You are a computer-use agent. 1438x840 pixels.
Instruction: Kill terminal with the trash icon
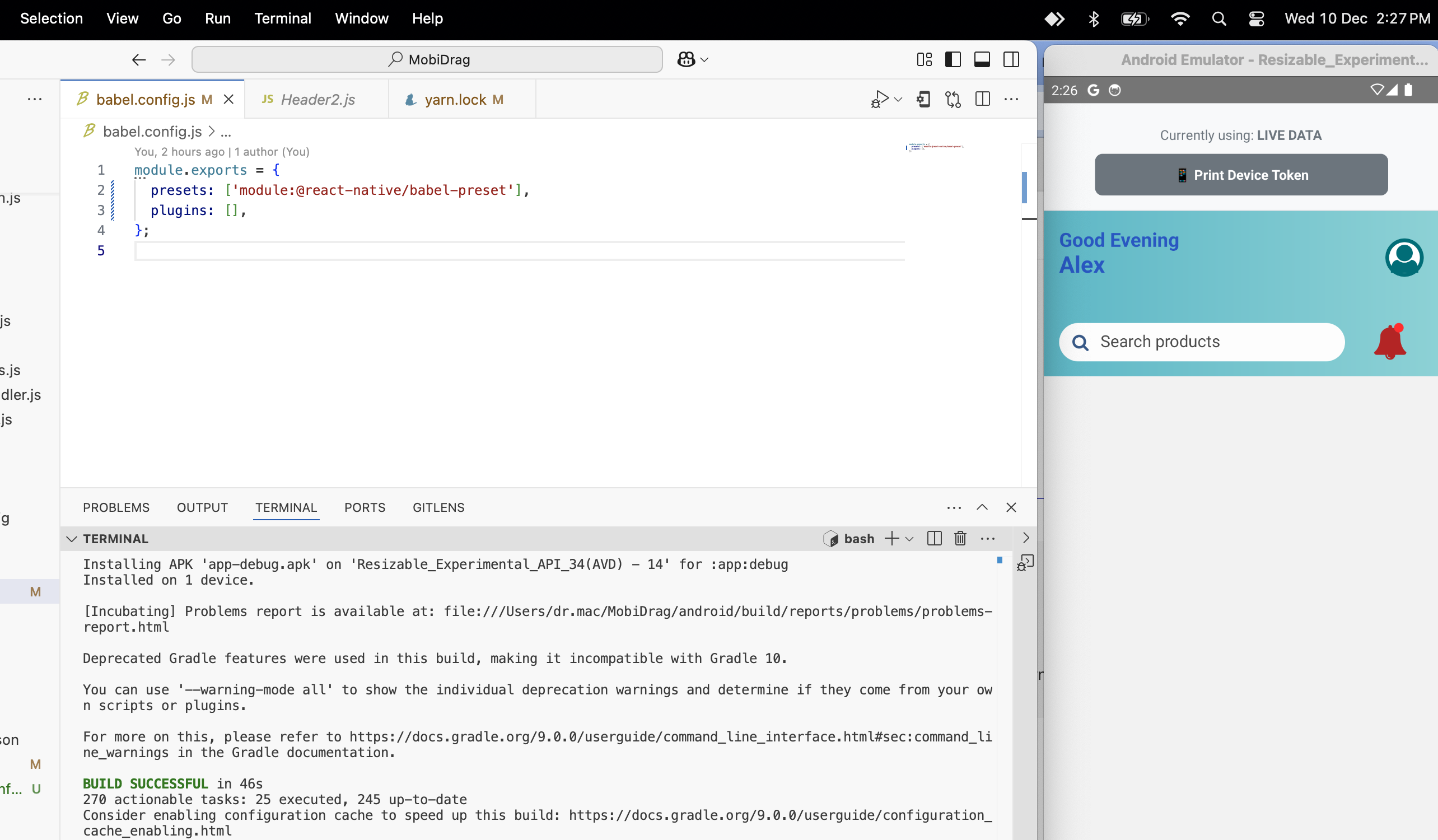(960, 538)
